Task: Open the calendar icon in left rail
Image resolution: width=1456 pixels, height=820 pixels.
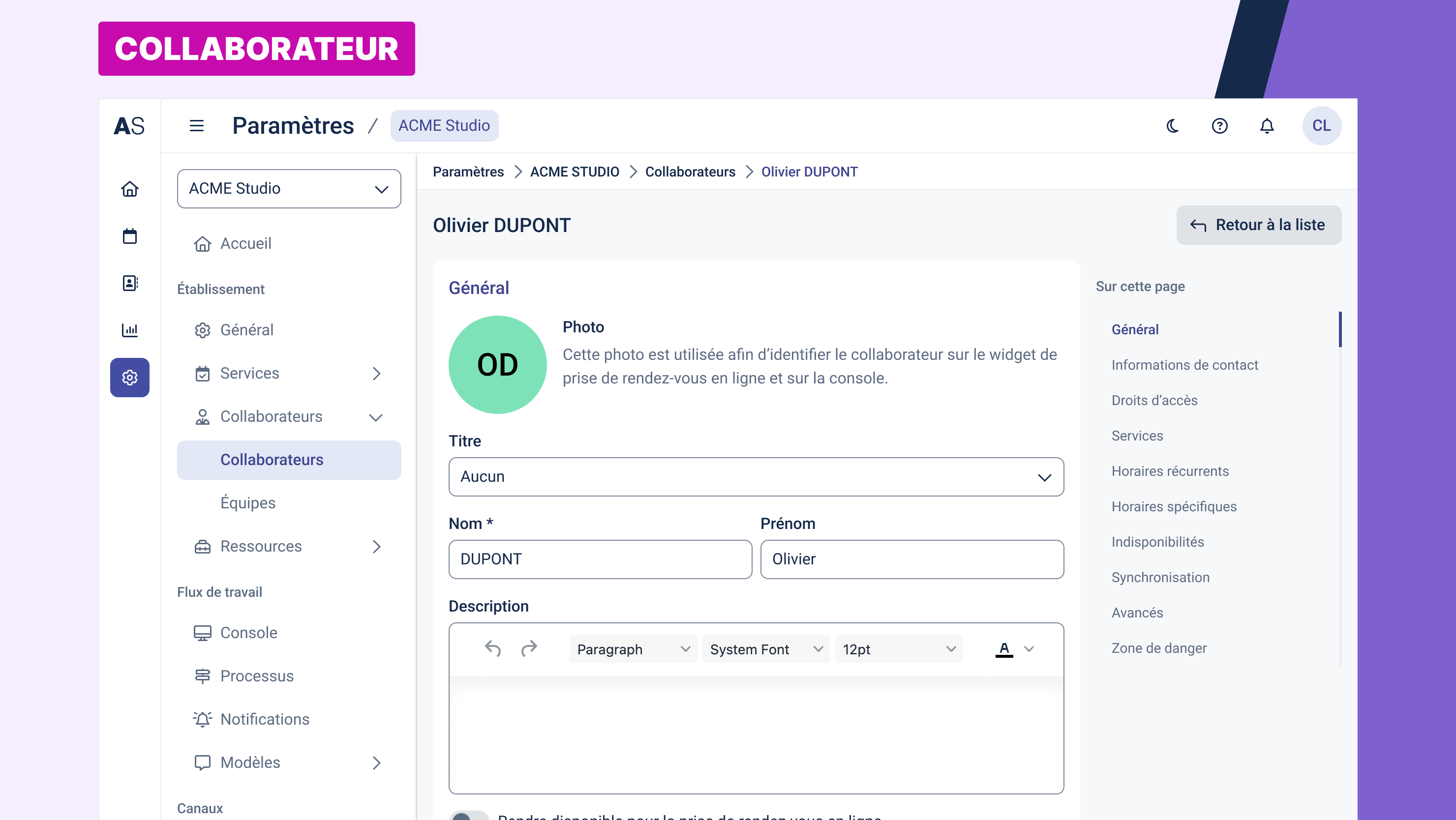Action: pos(129,235)
